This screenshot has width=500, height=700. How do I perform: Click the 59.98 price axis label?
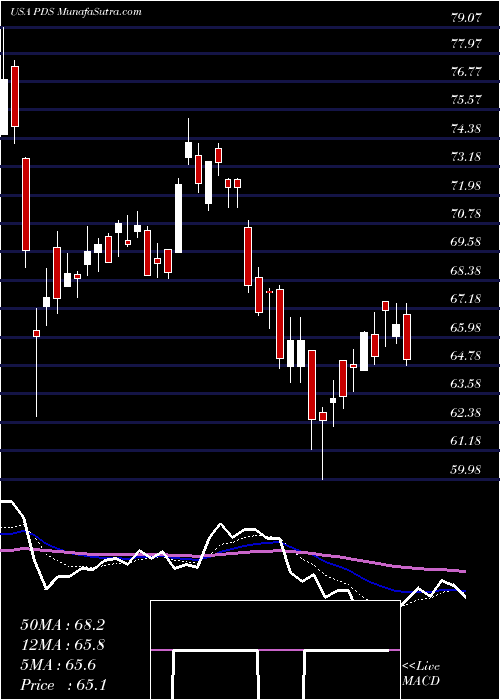pos(465,470)
